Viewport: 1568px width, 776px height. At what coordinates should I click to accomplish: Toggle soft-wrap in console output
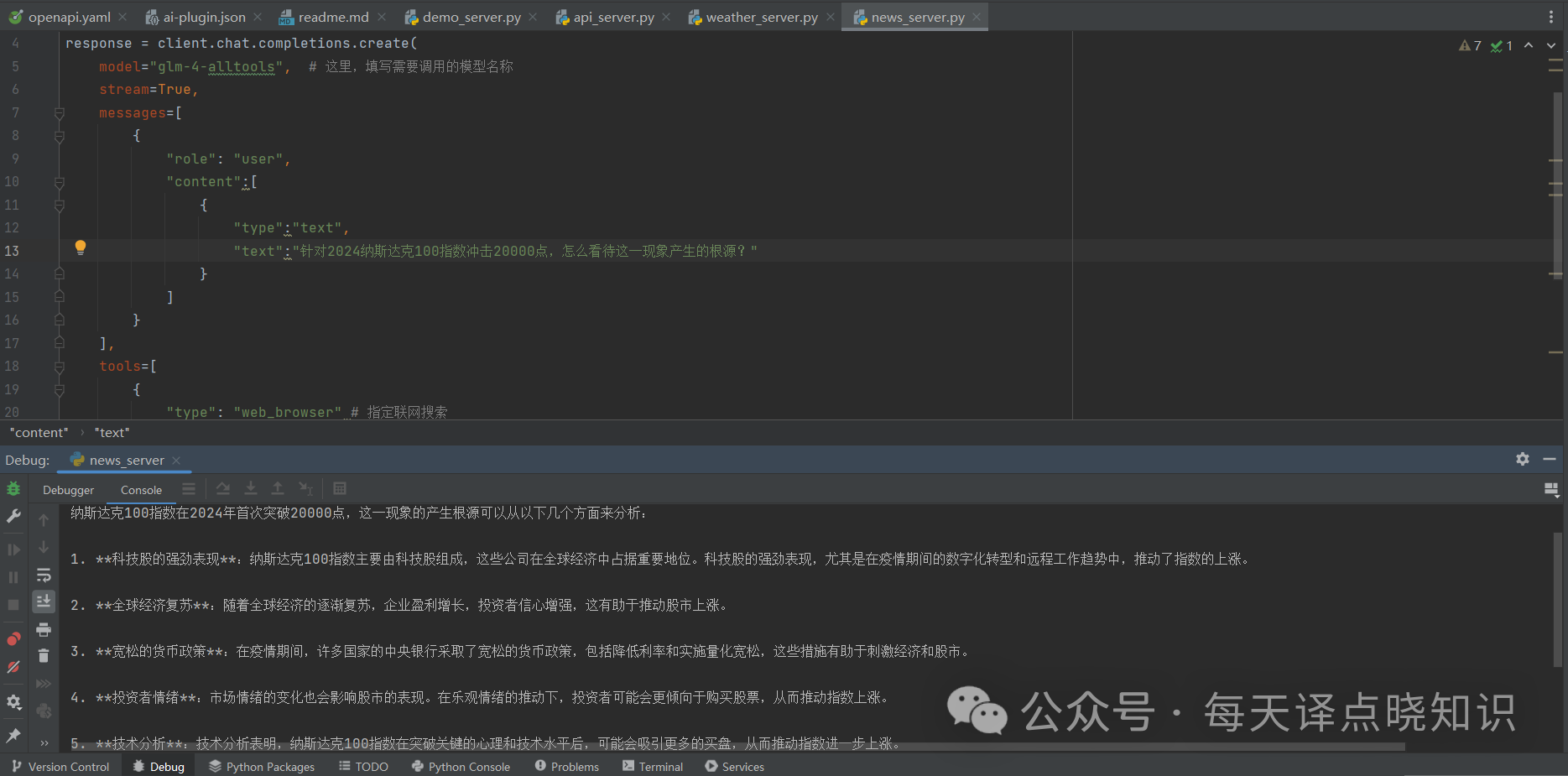pos(44,575)
